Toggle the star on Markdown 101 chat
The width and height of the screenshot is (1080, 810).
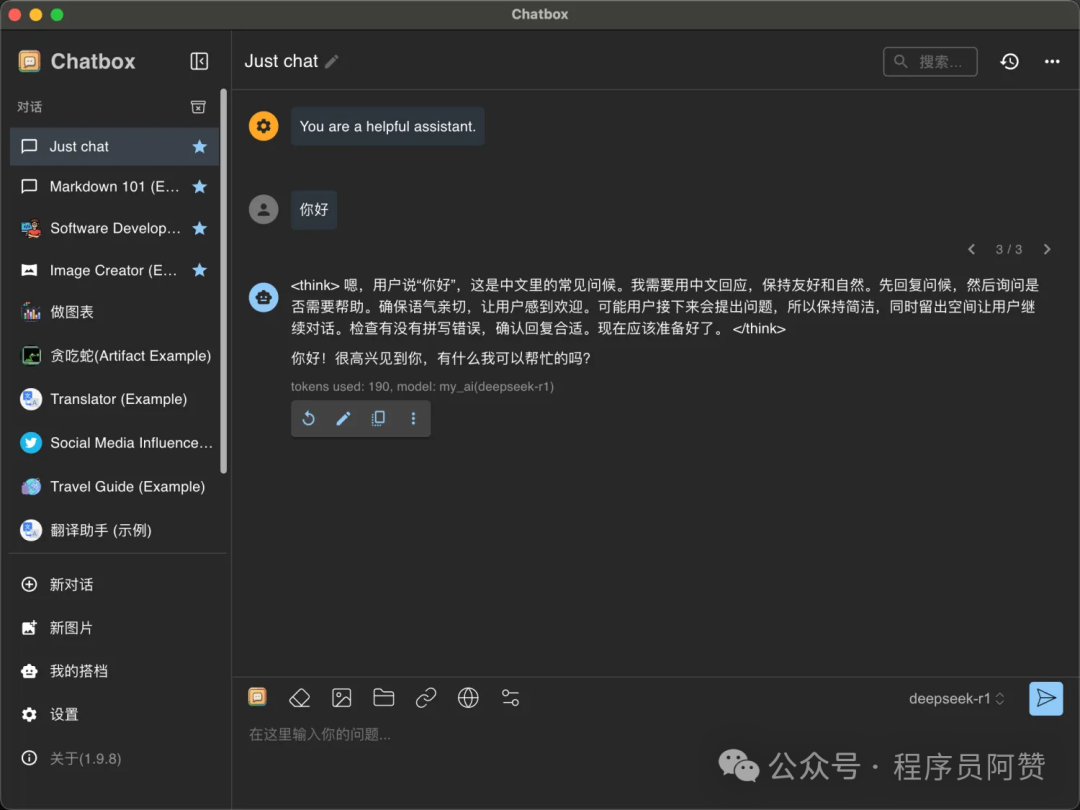pyautogui.click(x=199, y=187)
